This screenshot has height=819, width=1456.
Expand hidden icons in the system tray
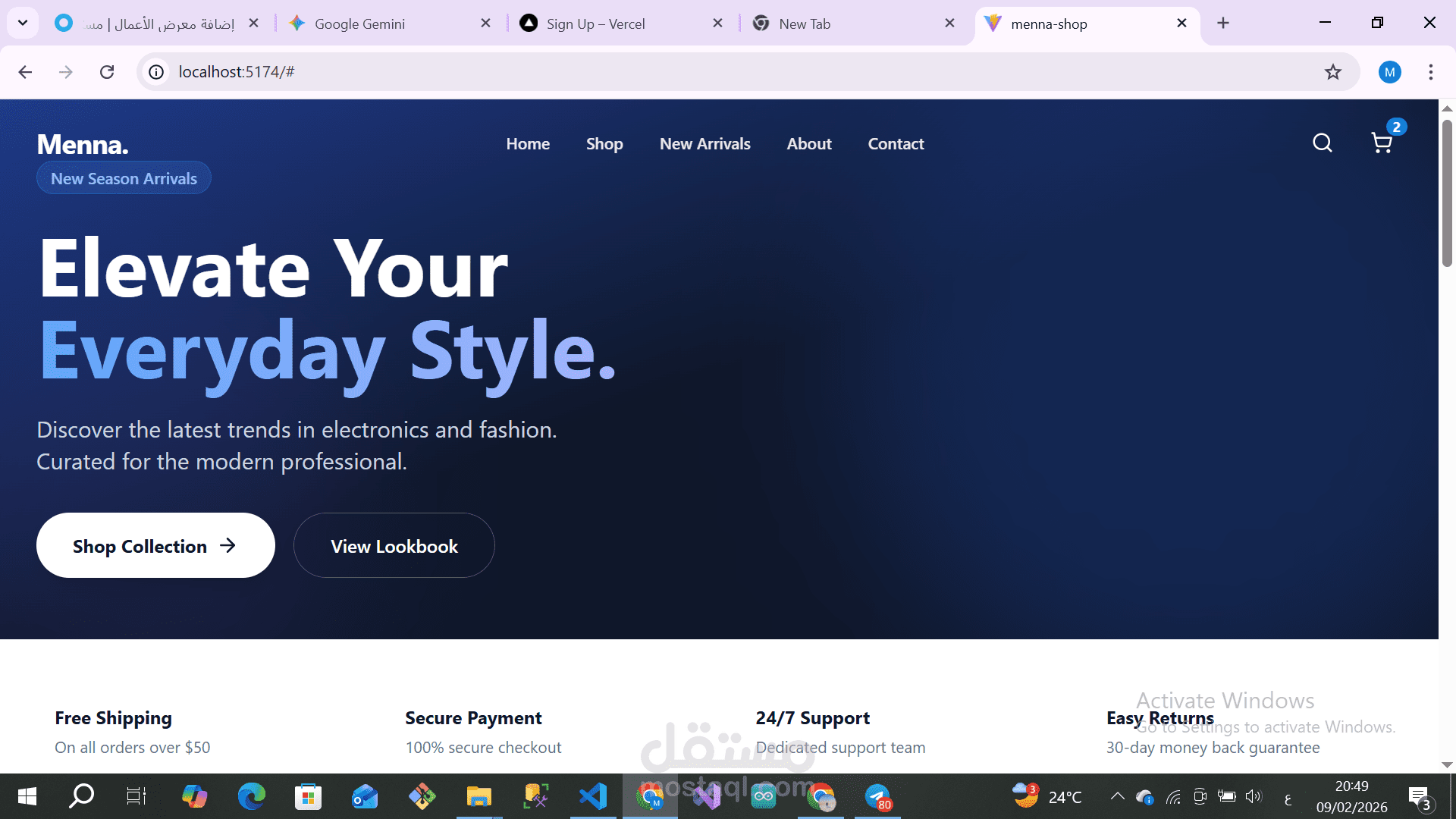(1117, 796)
